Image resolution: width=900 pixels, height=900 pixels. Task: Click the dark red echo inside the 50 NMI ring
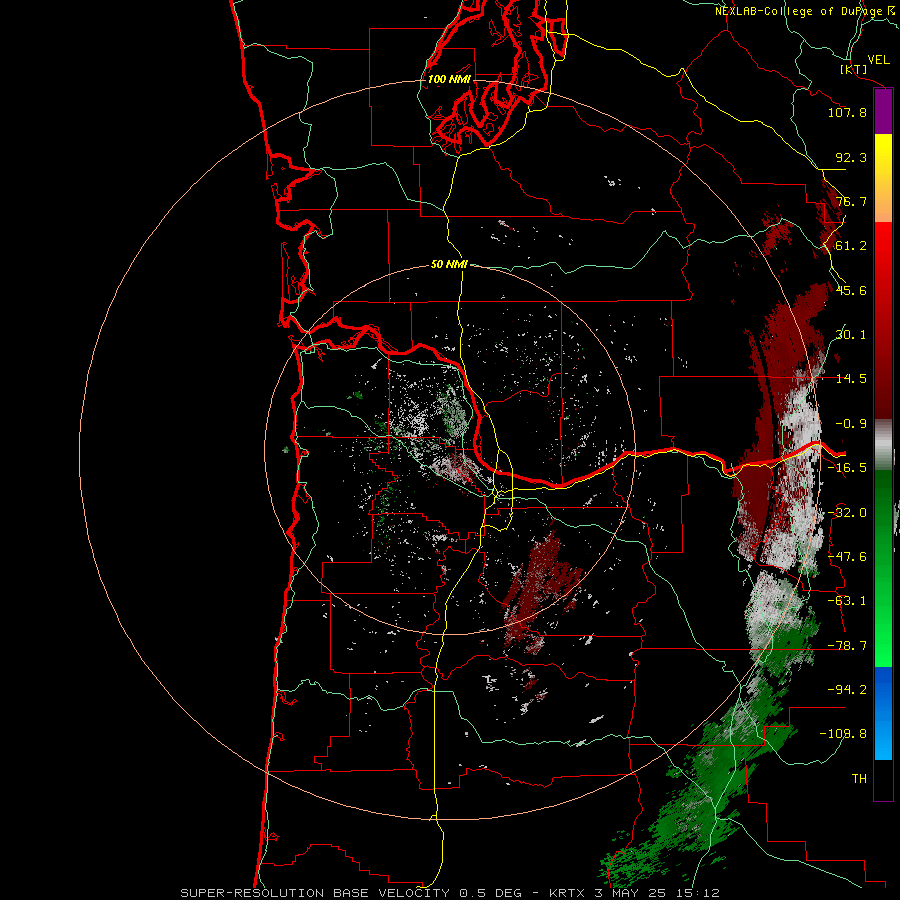(x=542, y=585)
